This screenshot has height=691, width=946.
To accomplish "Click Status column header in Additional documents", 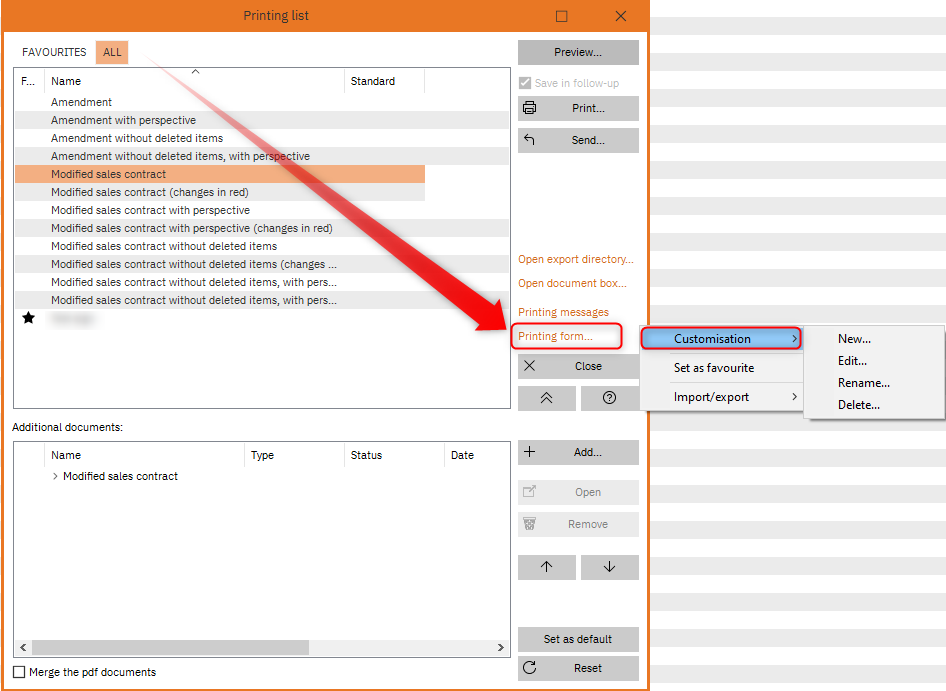I will tap(394, 455).
